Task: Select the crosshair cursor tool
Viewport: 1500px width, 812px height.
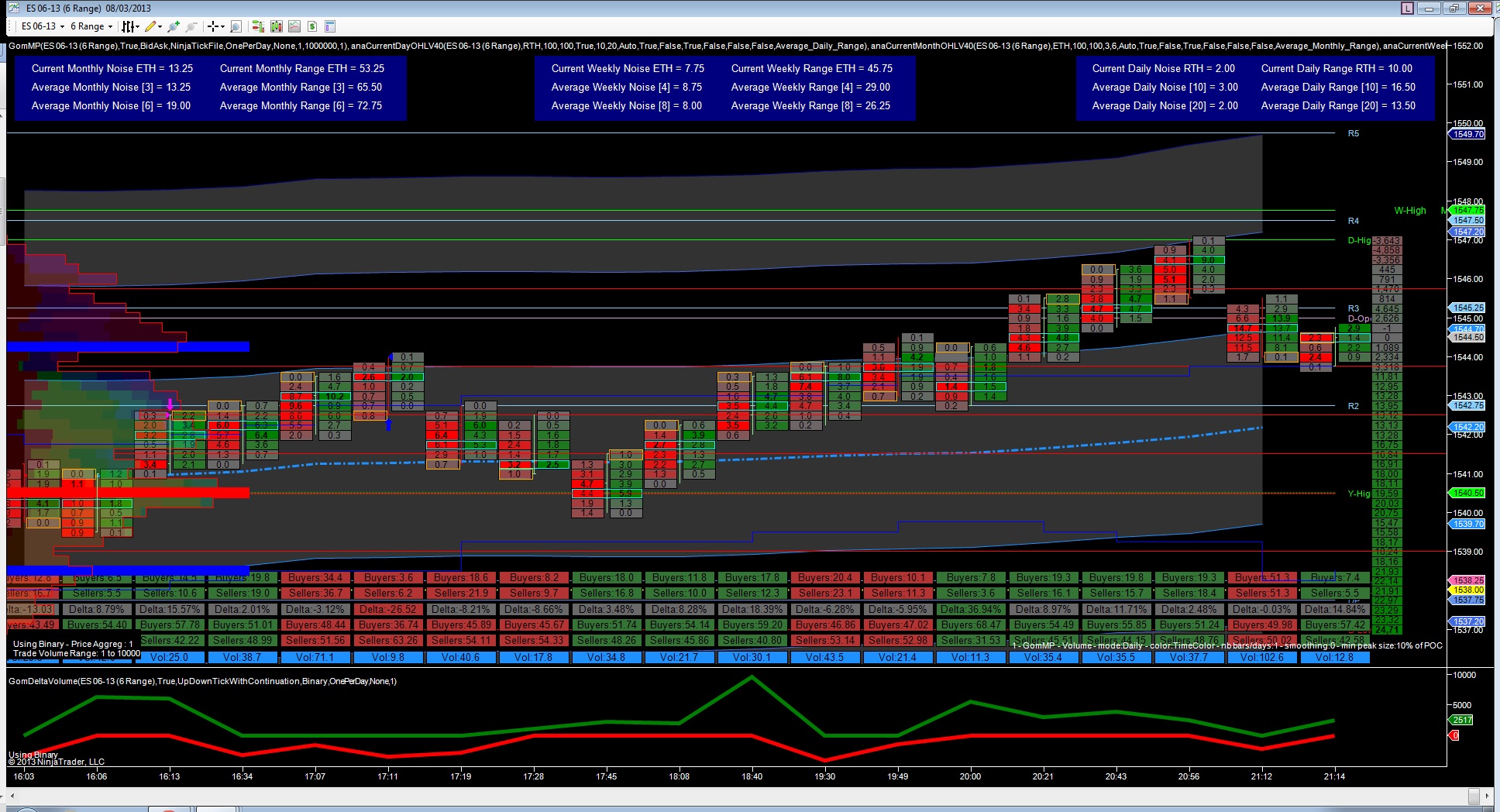Action: [212, 26]
